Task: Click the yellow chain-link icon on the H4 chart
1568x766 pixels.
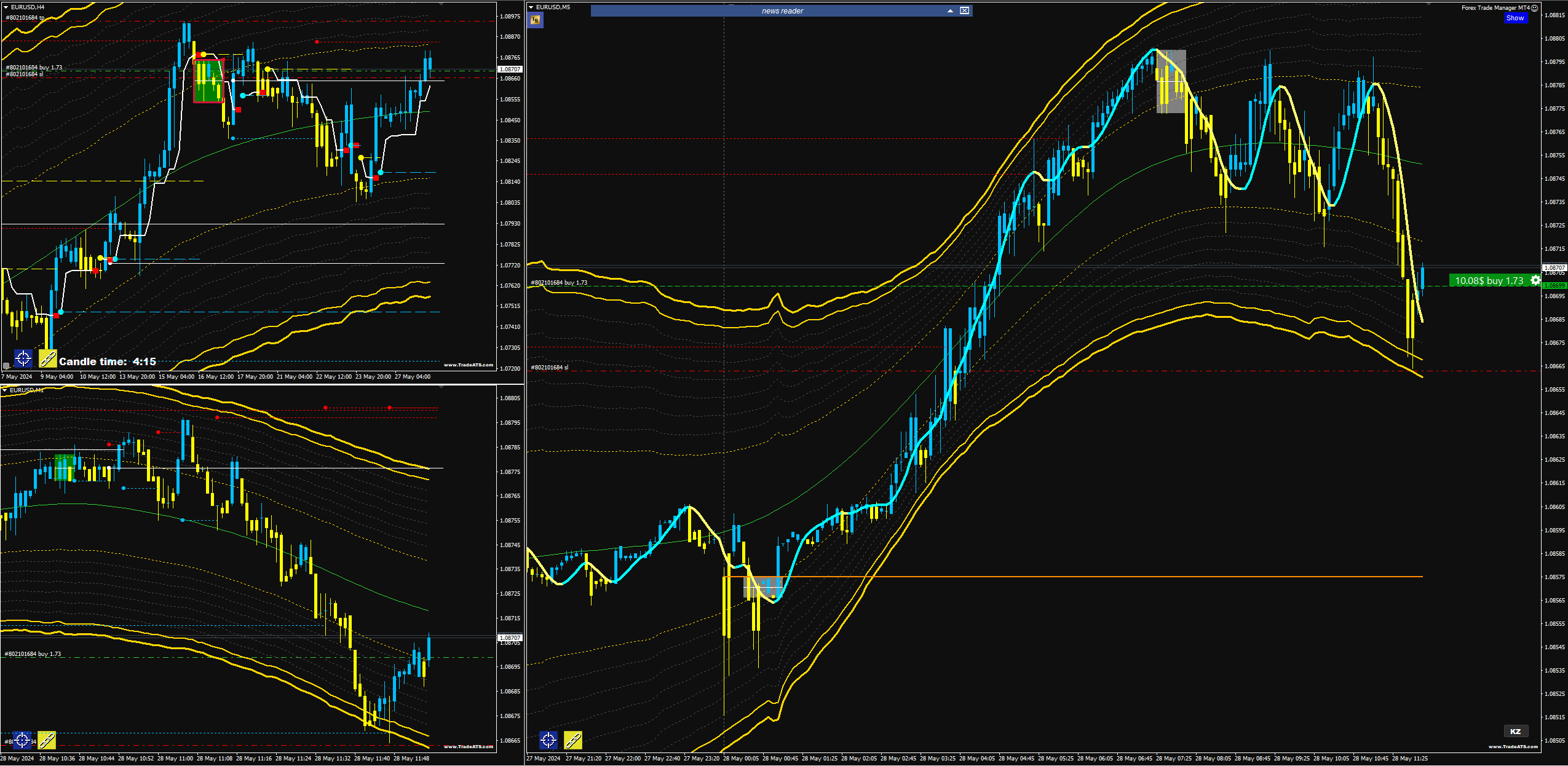Action: point(47,358)
